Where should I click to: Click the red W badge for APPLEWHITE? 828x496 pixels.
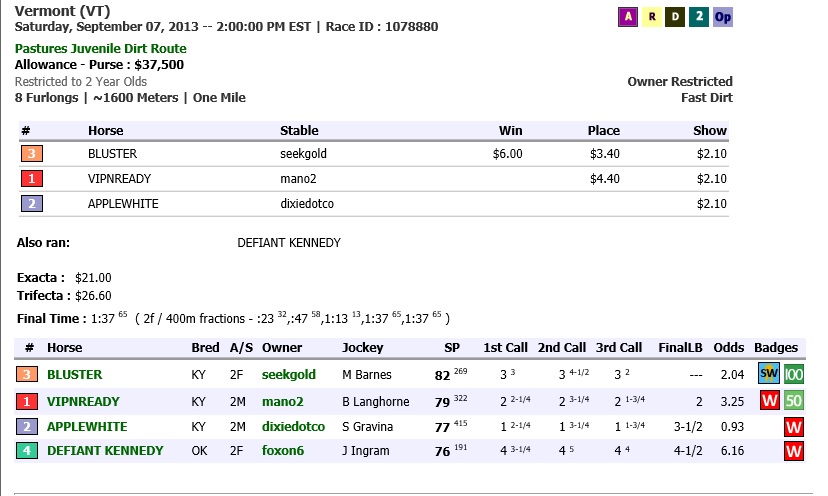pyautogui.click(x=793, y=426)
